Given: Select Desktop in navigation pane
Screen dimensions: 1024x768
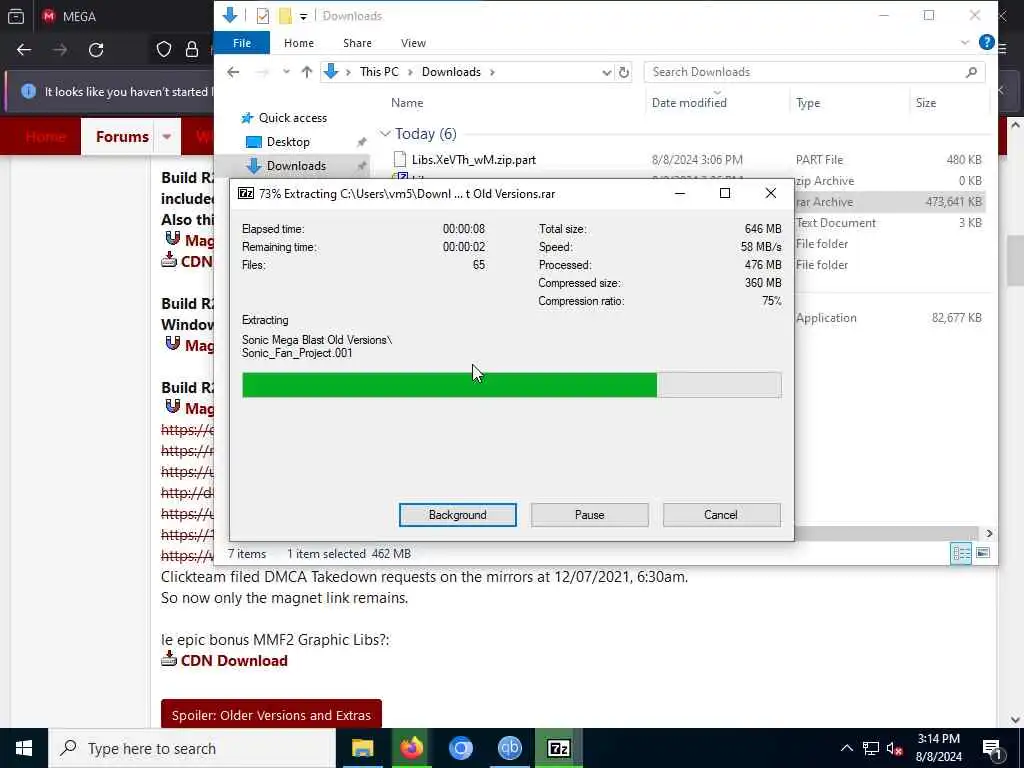Looking at the screenshot, I should coord(288,142).
